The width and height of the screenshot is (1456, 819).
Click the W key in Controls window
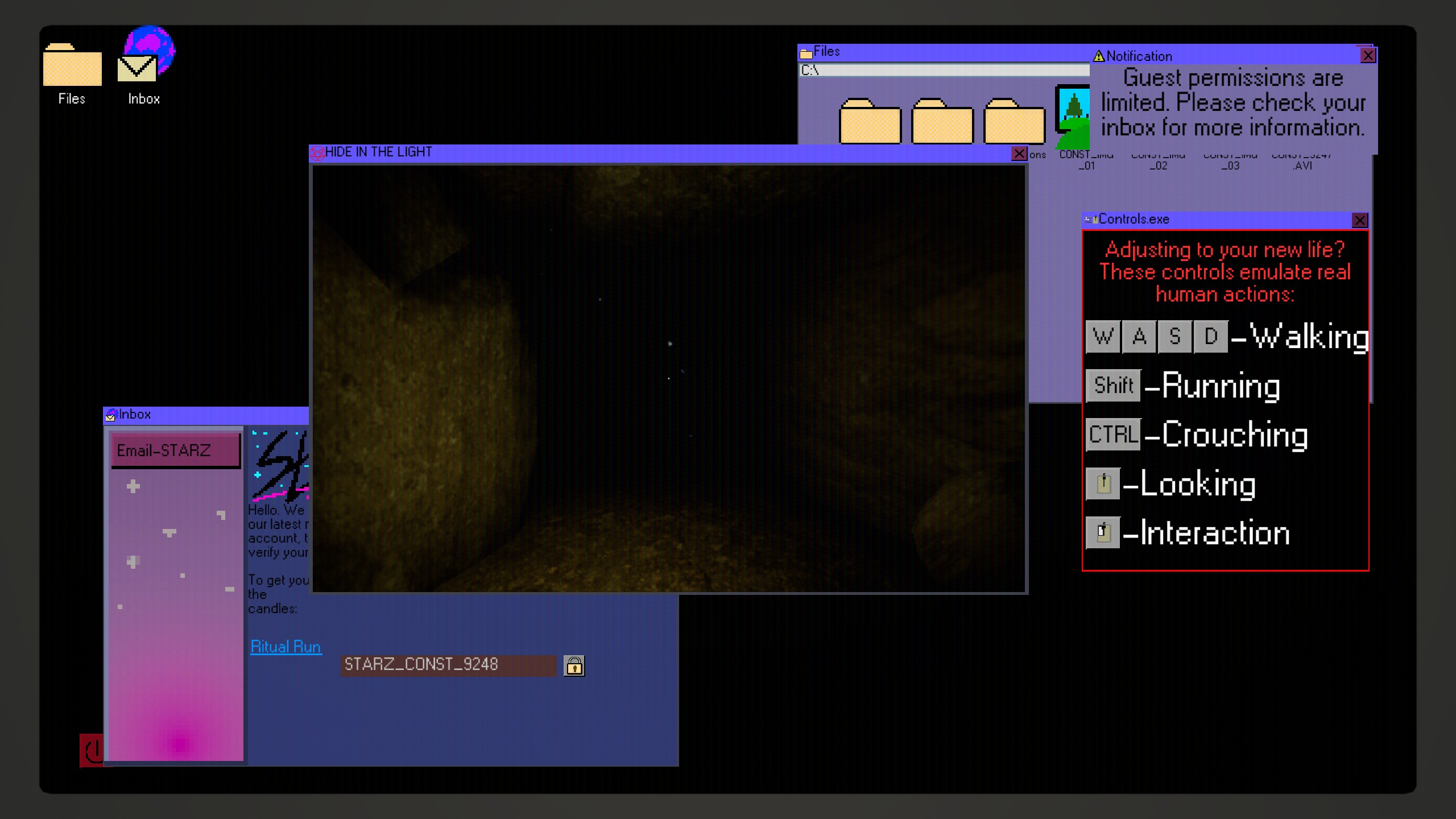(x=1103, y=337)
